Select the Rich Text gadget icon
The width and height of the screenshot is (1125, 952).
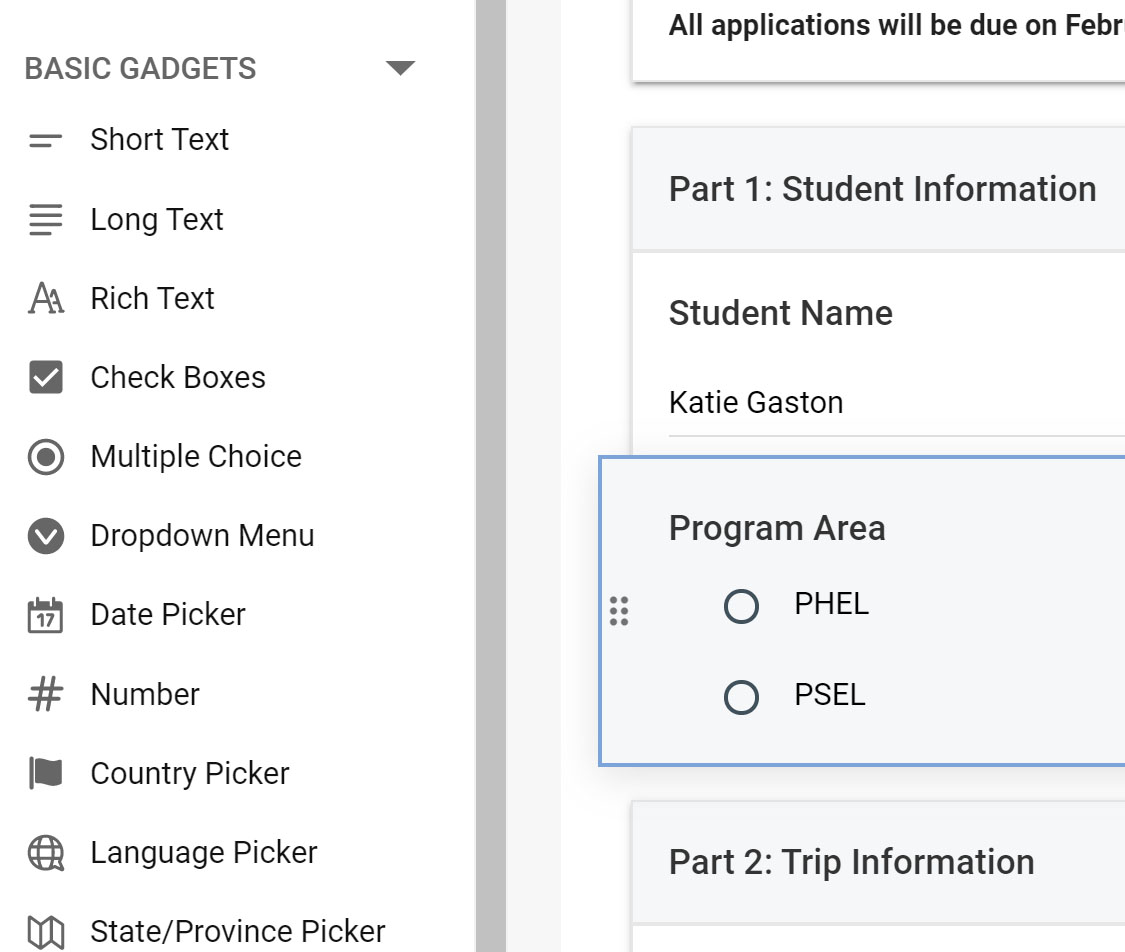pos(46,299)
